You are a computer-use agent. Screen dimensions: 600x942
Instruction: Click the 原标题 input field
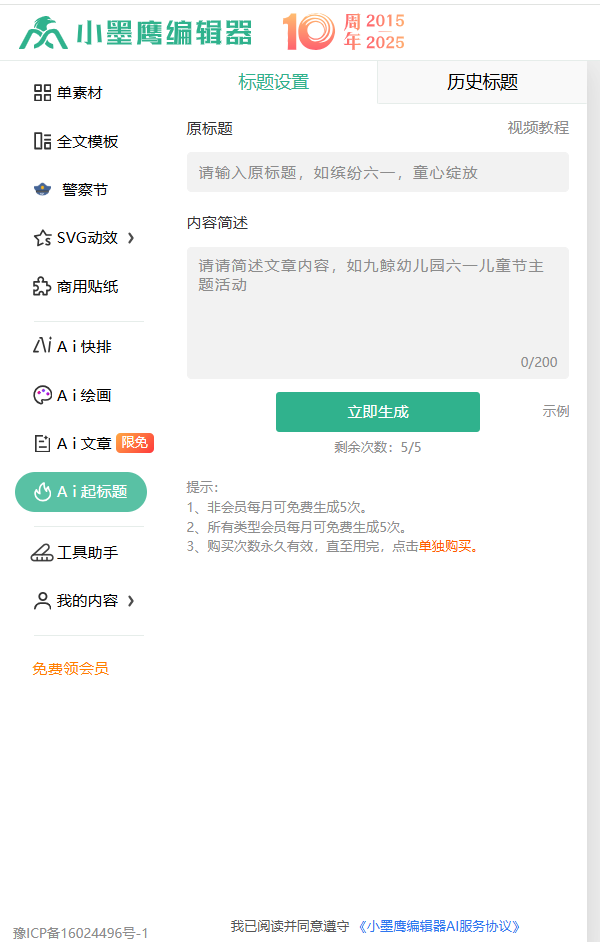click(x=377, y=172)
